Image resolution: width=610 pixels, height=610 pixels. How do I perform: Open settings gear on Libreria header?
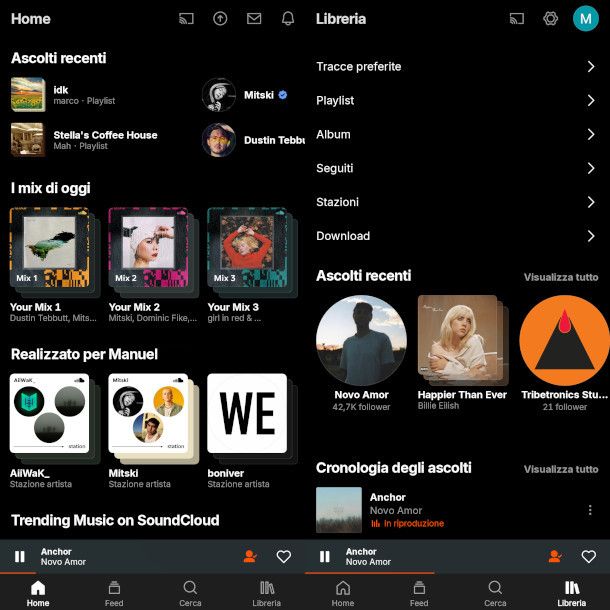pos(550,18)
